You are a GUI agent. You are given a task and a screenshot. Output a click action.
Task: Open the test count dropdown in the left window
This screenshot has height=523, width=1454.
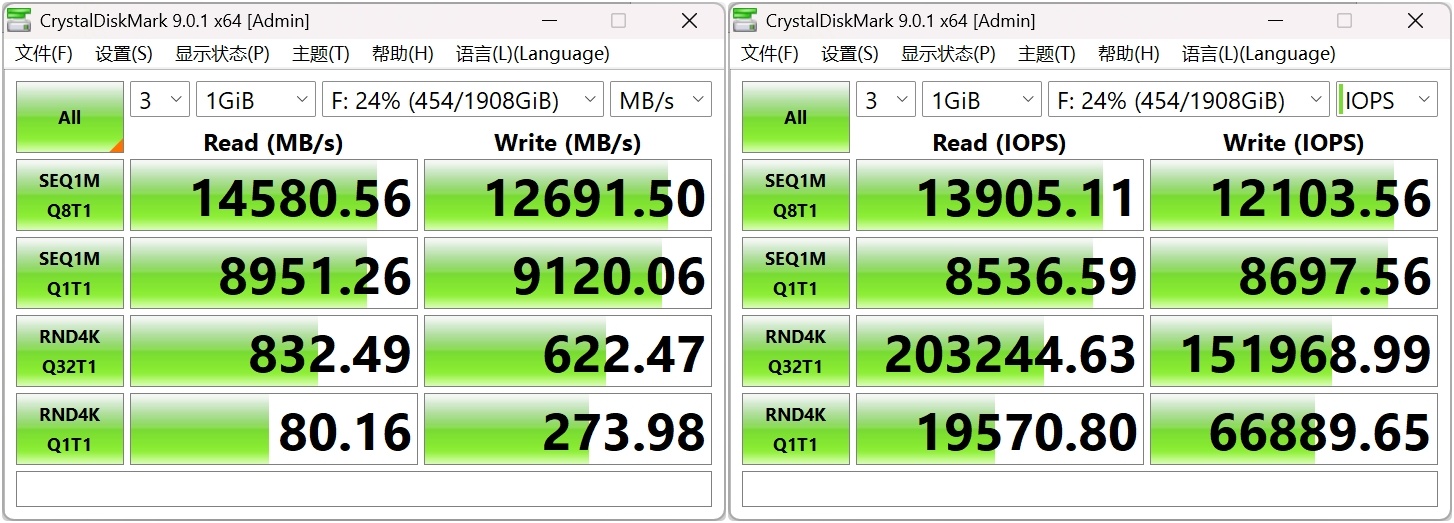[160, 100]
